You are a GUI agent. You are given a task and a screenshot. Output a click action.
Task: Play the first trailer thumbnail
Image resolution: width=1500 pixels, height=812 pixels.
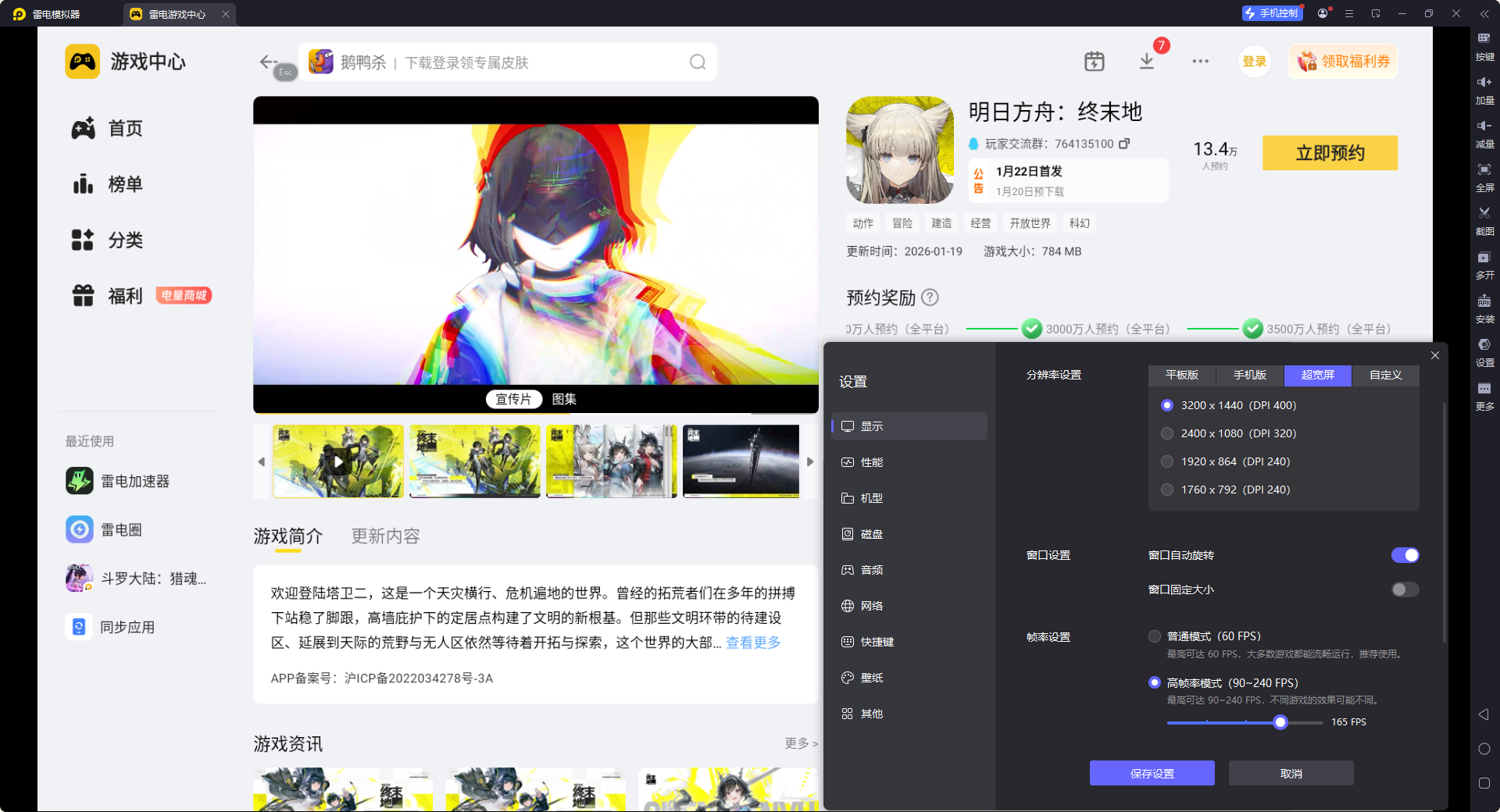point(338,461)
